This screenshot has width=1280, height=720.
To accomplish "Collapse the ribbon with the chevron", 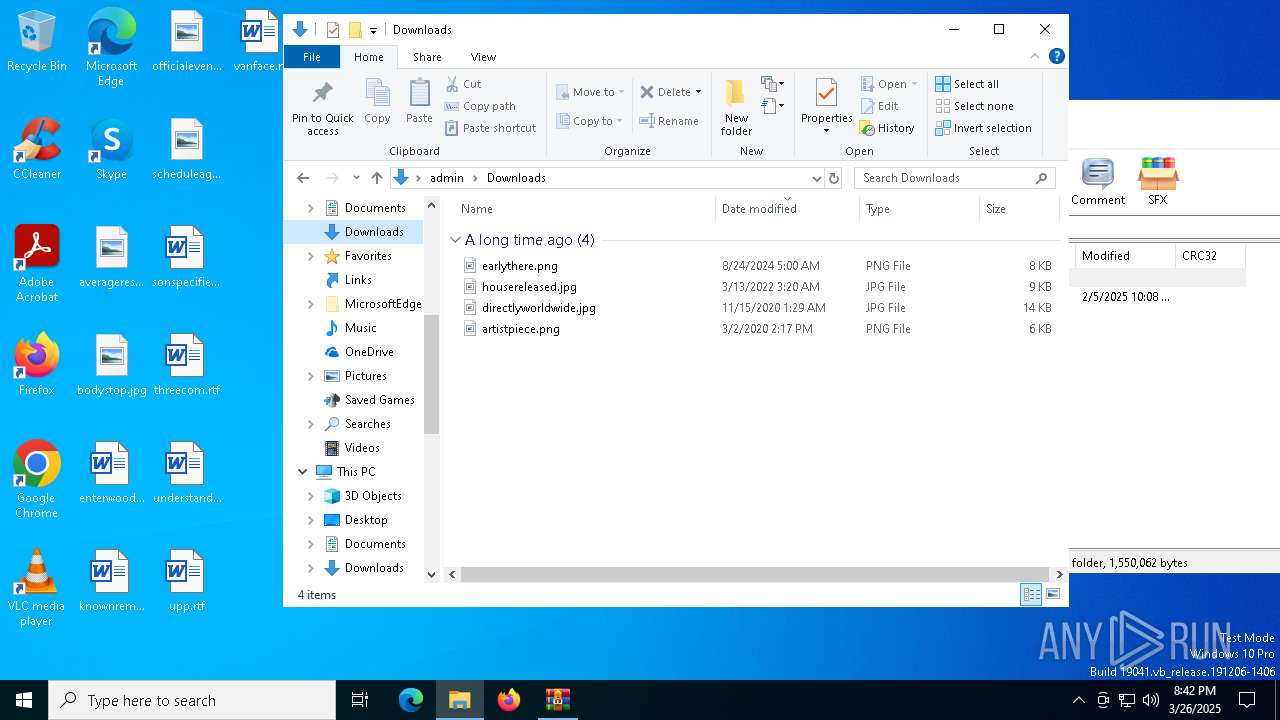I will [1035, 56].
